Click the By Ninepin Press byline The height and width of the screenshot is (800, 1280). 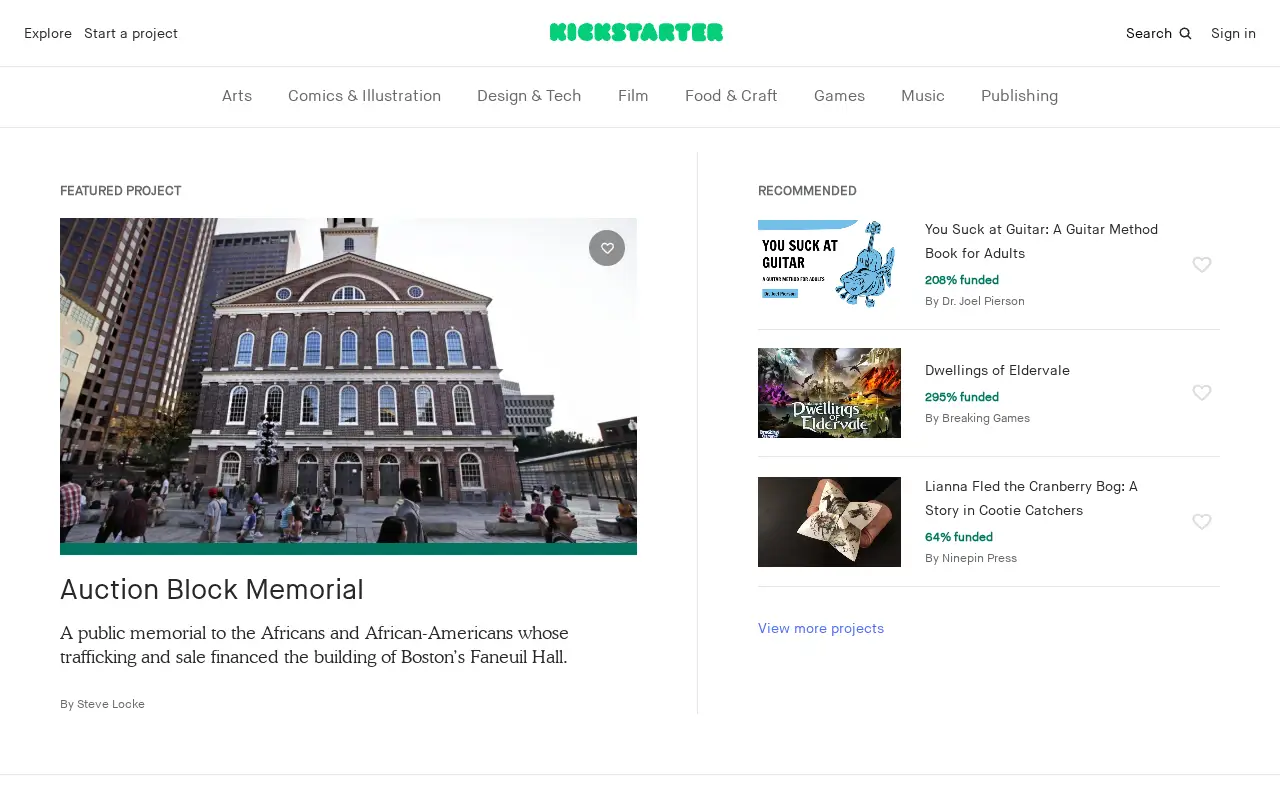[x=971, y=558]
